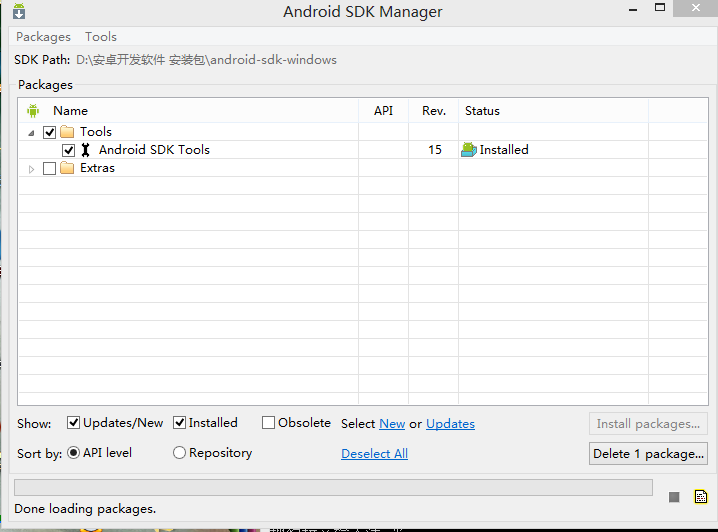Maximize the Android SDK Manager window
Viewport: 718px width, 532px height.
(x=660, y=8)
